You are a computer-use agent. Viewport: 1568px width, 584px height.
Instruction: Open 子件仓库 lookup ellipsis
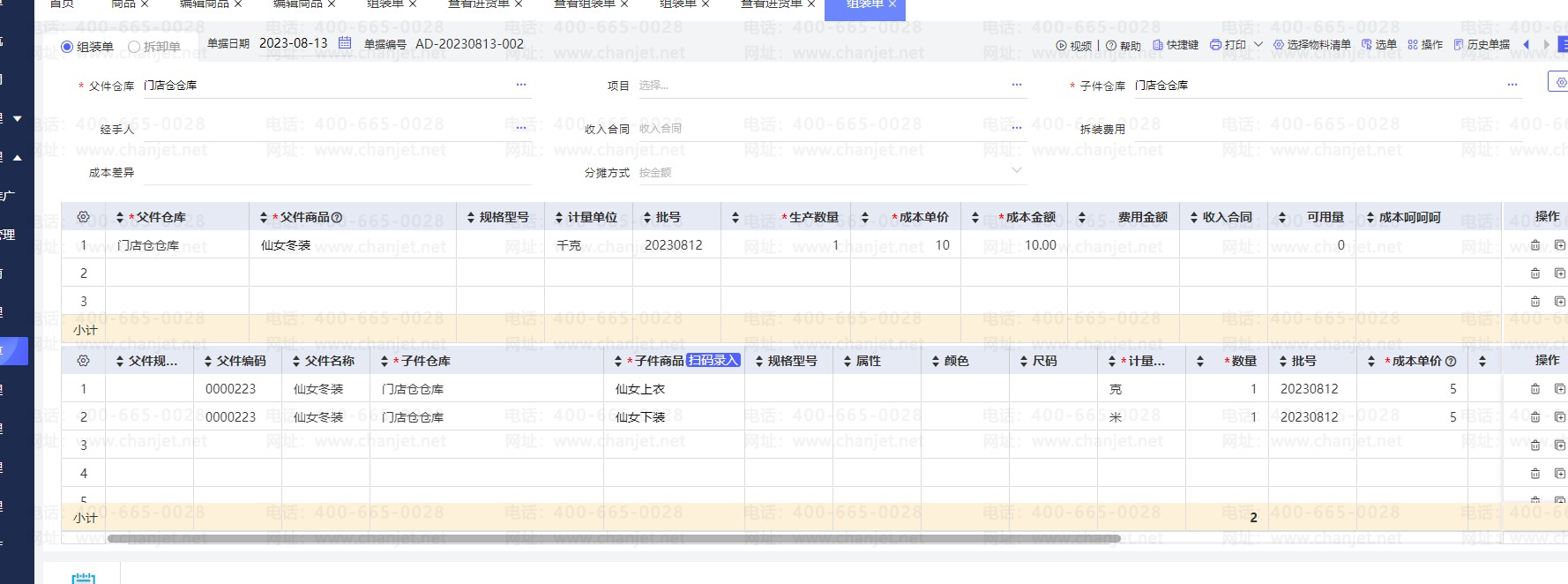click(1512, 85)
